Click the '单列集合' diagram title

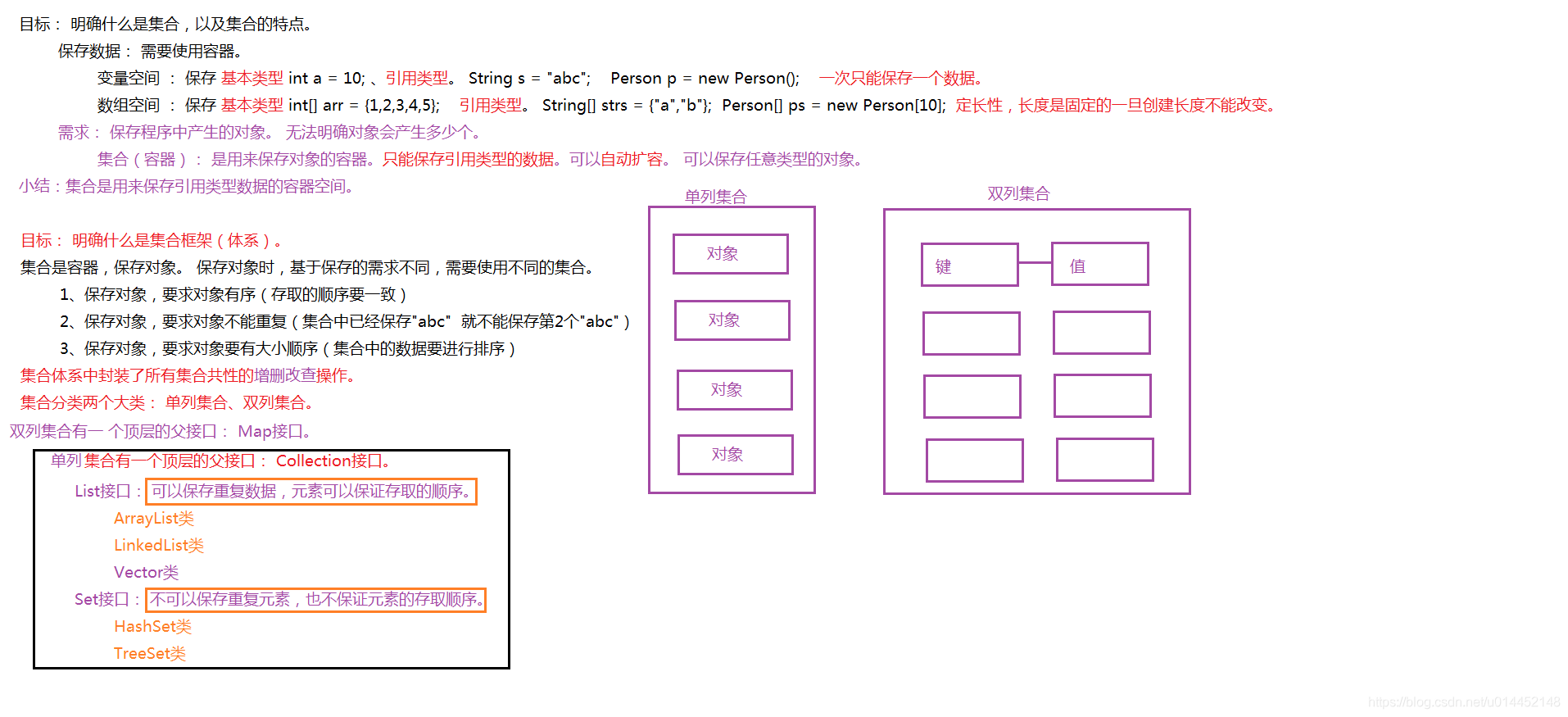716,197
